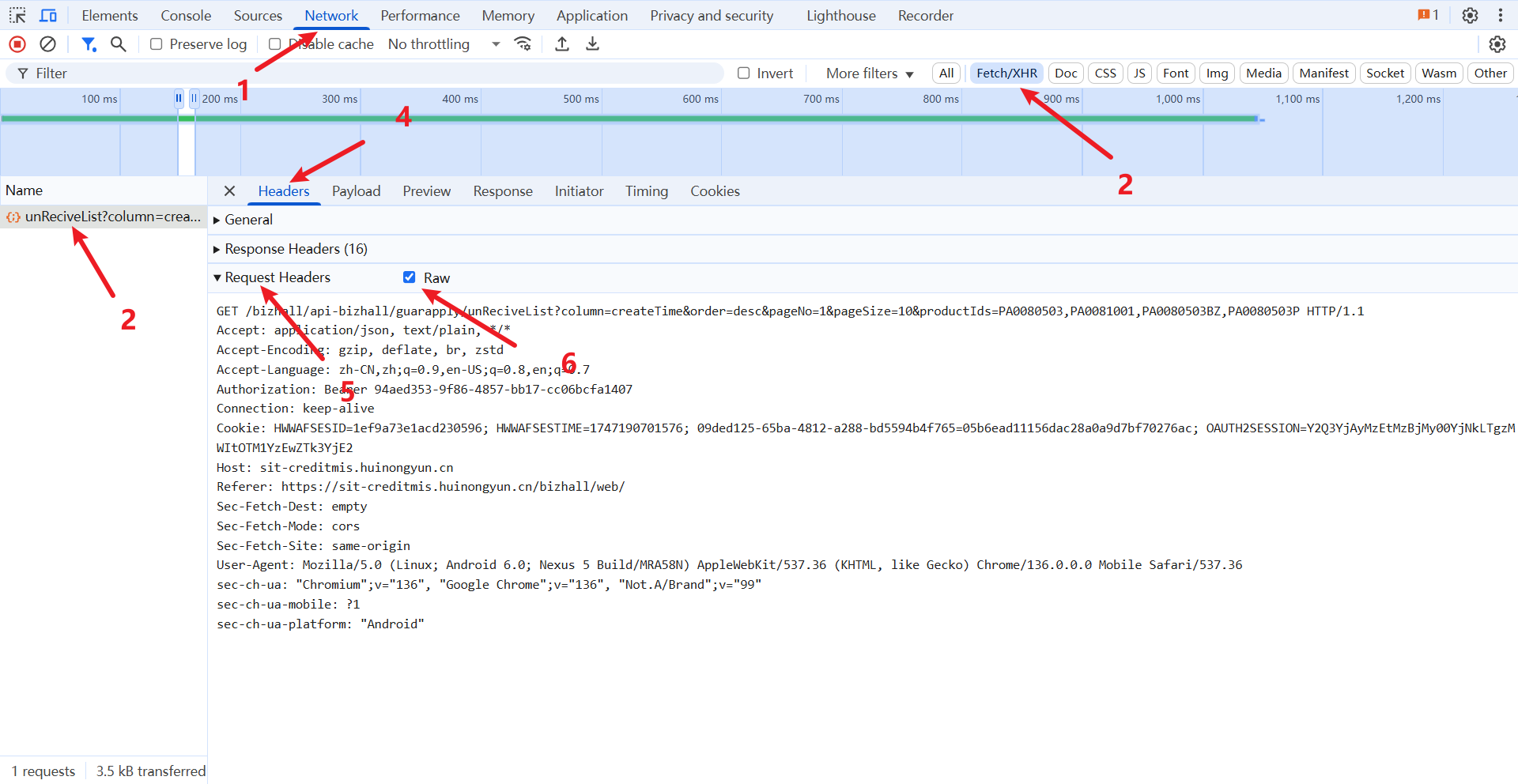Open the No throttling dropdown
Image resolution: width=1518 pixels, height=784 pixels.
click(444, 44)
